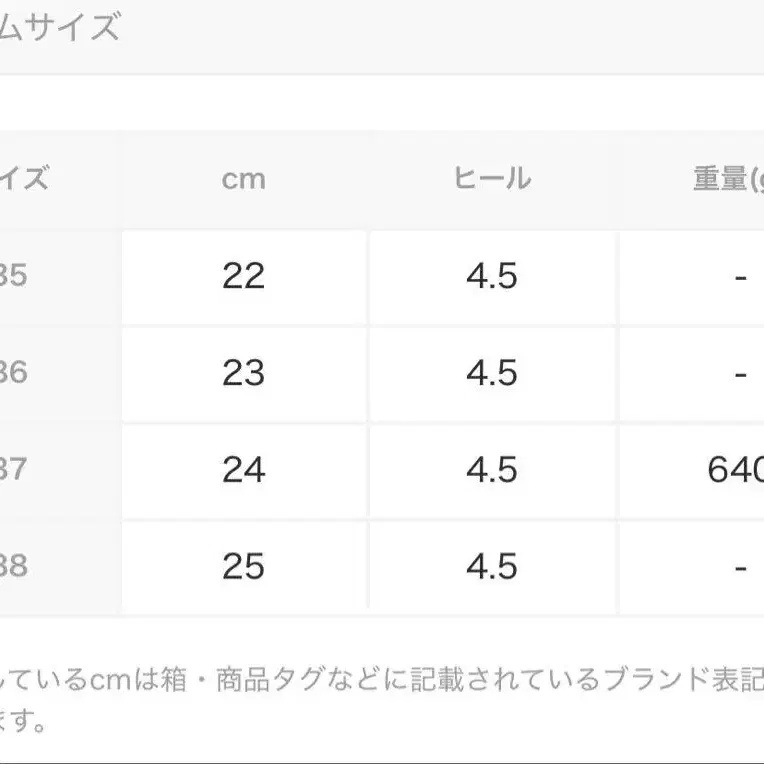This screenshot has width=764, height=764.
Task: Click the size 35 row label
Action: [15, 276]
